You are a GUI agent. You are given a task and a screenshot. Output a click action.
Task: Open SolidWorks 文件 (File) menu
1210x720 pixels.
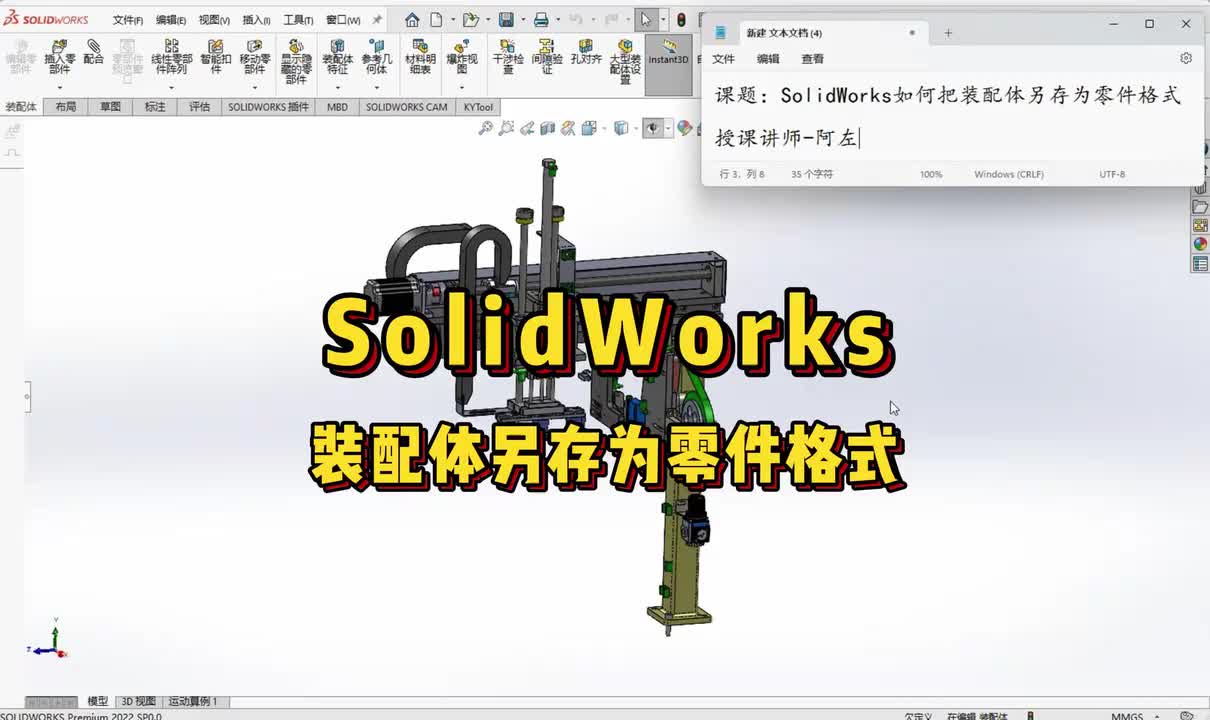click(x=127, y=20)
